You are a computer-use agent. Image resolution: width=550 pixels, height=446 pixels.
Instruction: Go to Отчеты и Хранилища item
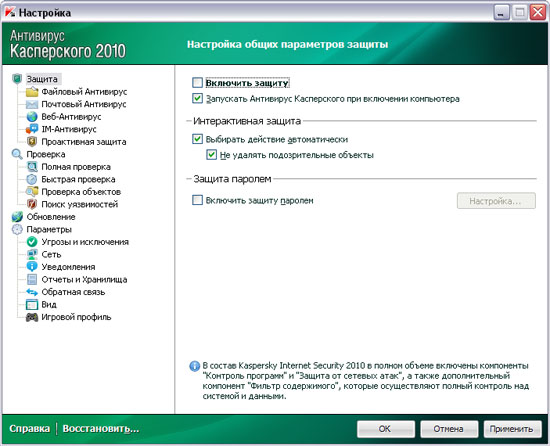pyautogui.click(x=84, y=280)
